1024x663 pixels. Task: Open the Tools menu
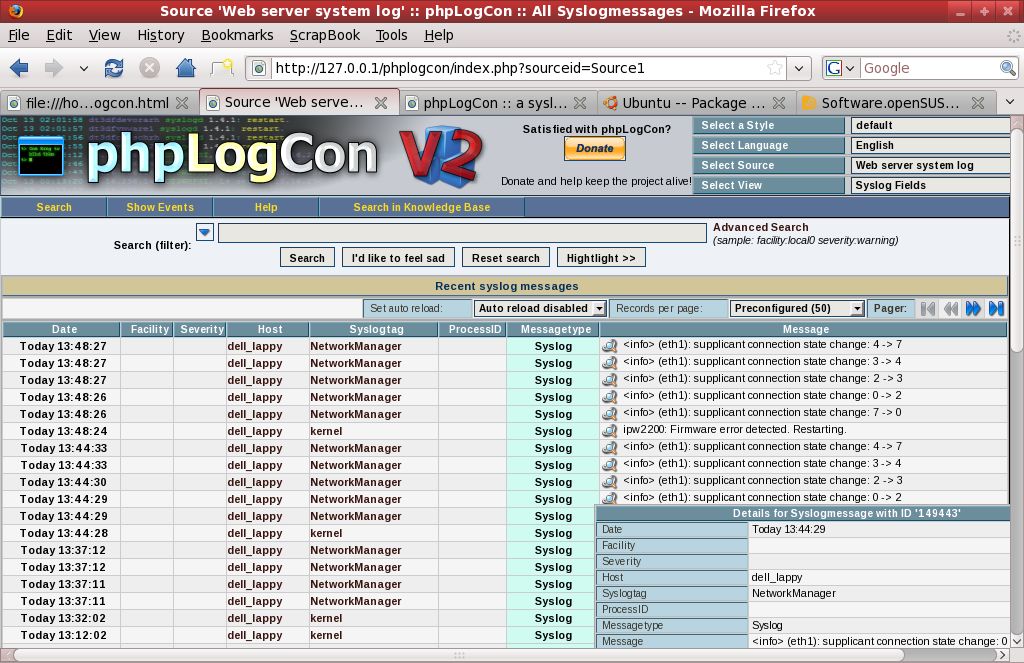tap(391, 35)
